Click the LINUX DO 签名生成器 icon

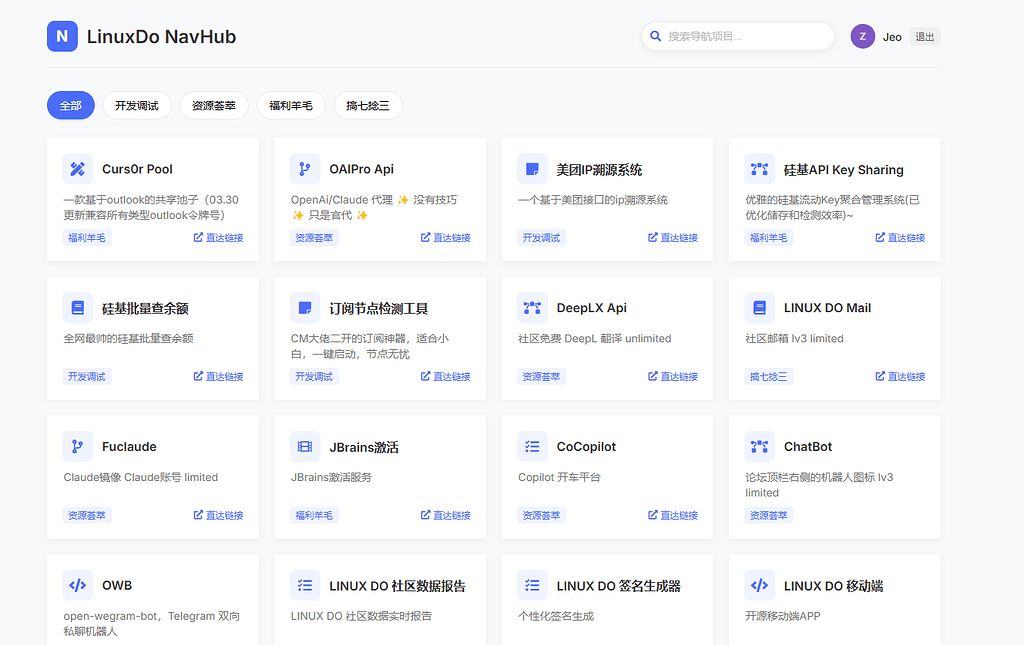click(x=532, y=585)
